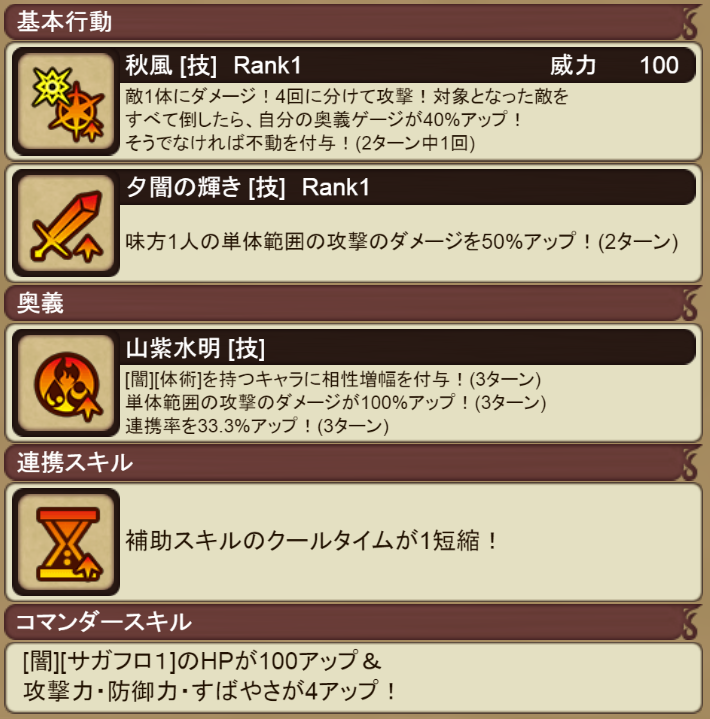Click 補助スキルのクールタイムが1短縮 text

[x=312, y=541]
